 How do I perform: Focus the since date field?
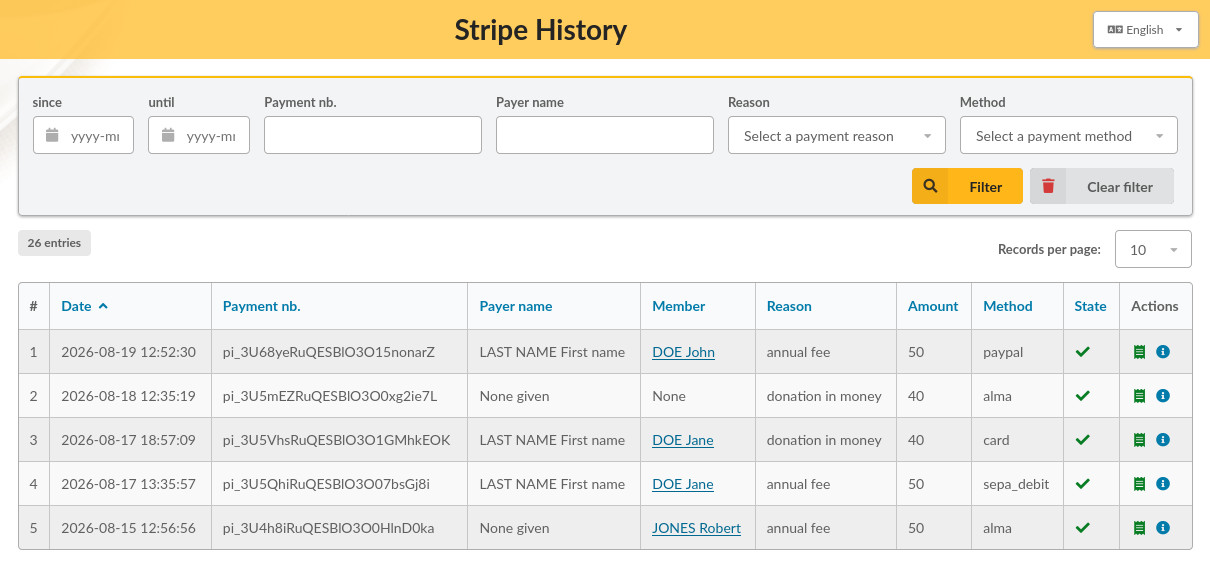pyautogui.click(x=83, y=135)
